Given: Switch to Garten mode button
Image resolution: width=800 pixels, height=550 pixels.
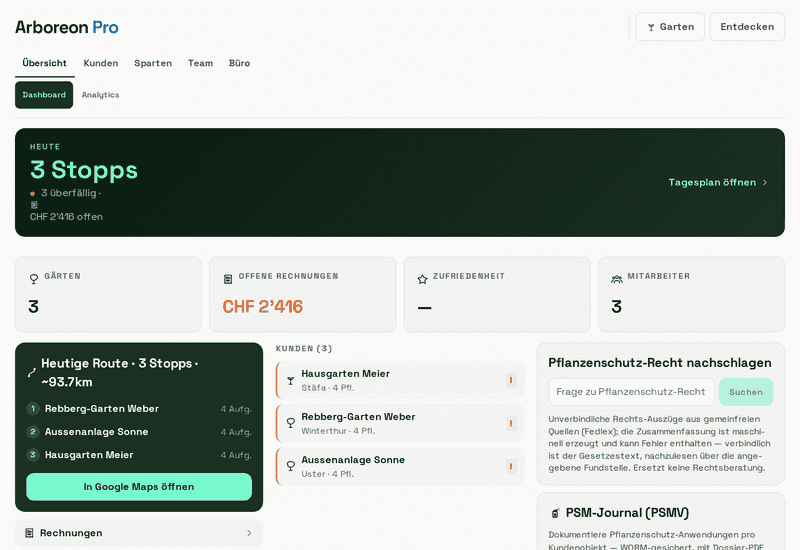Looking at the screenshot, I should click(x=670, y=27).
